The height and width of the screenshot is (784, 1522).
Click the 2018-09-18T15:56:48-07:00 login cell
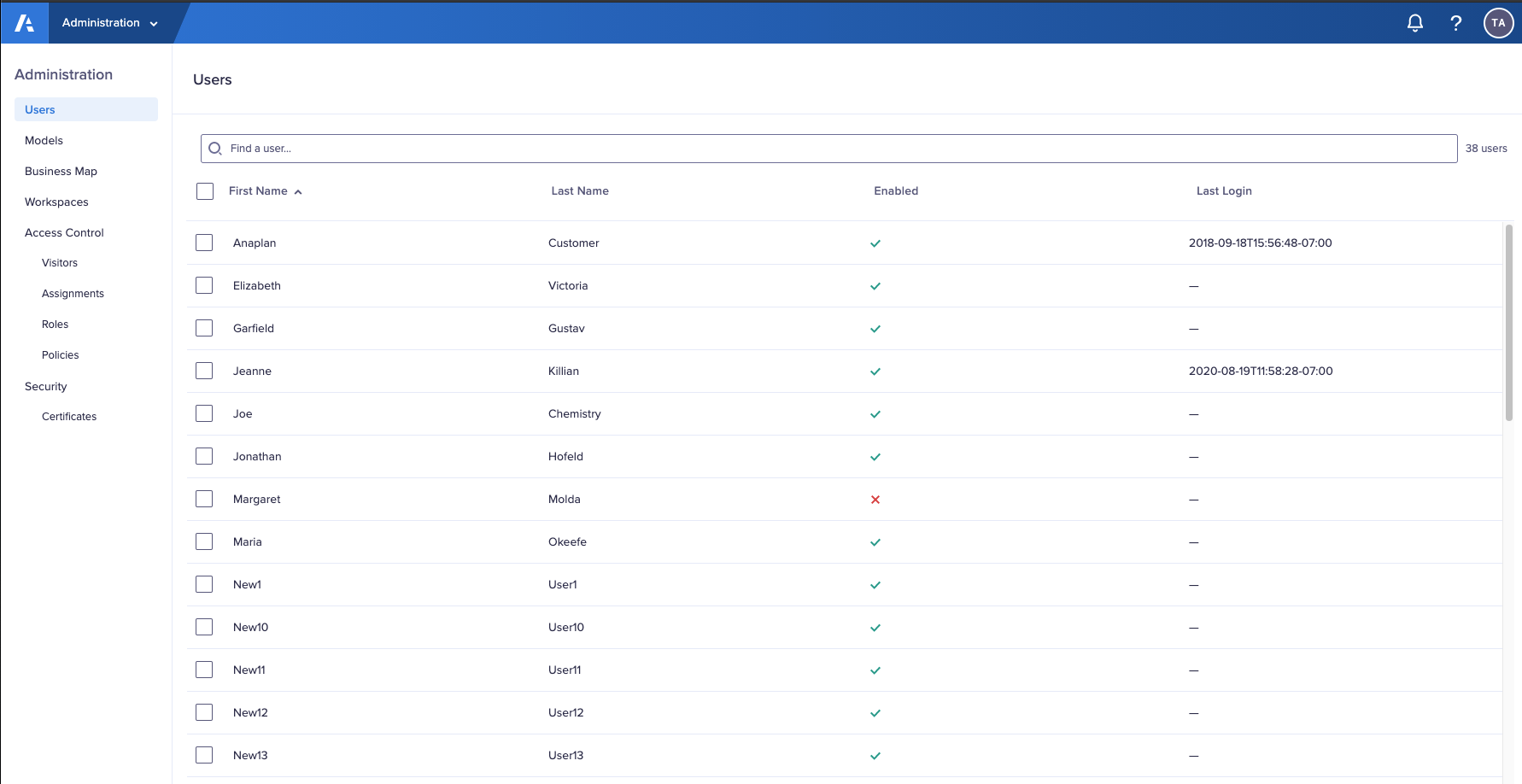[1261, 243]
